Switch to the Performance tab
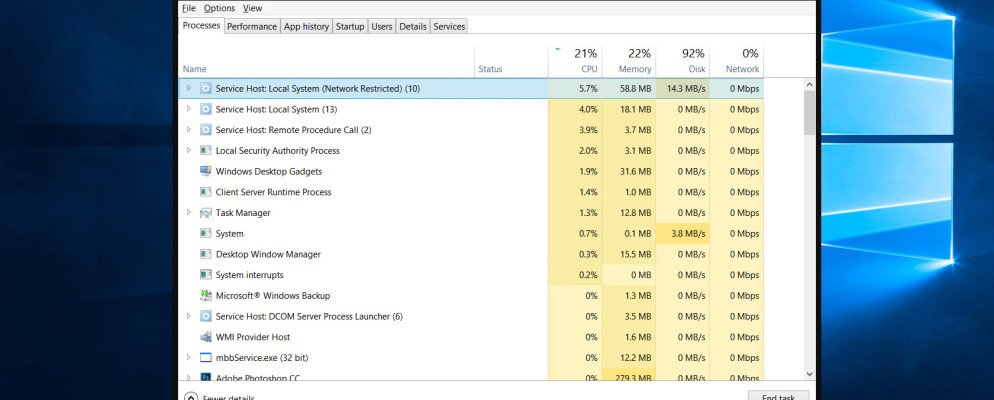Screen dimensions: 994x400 pyautogui.click(x=252, y=27)
